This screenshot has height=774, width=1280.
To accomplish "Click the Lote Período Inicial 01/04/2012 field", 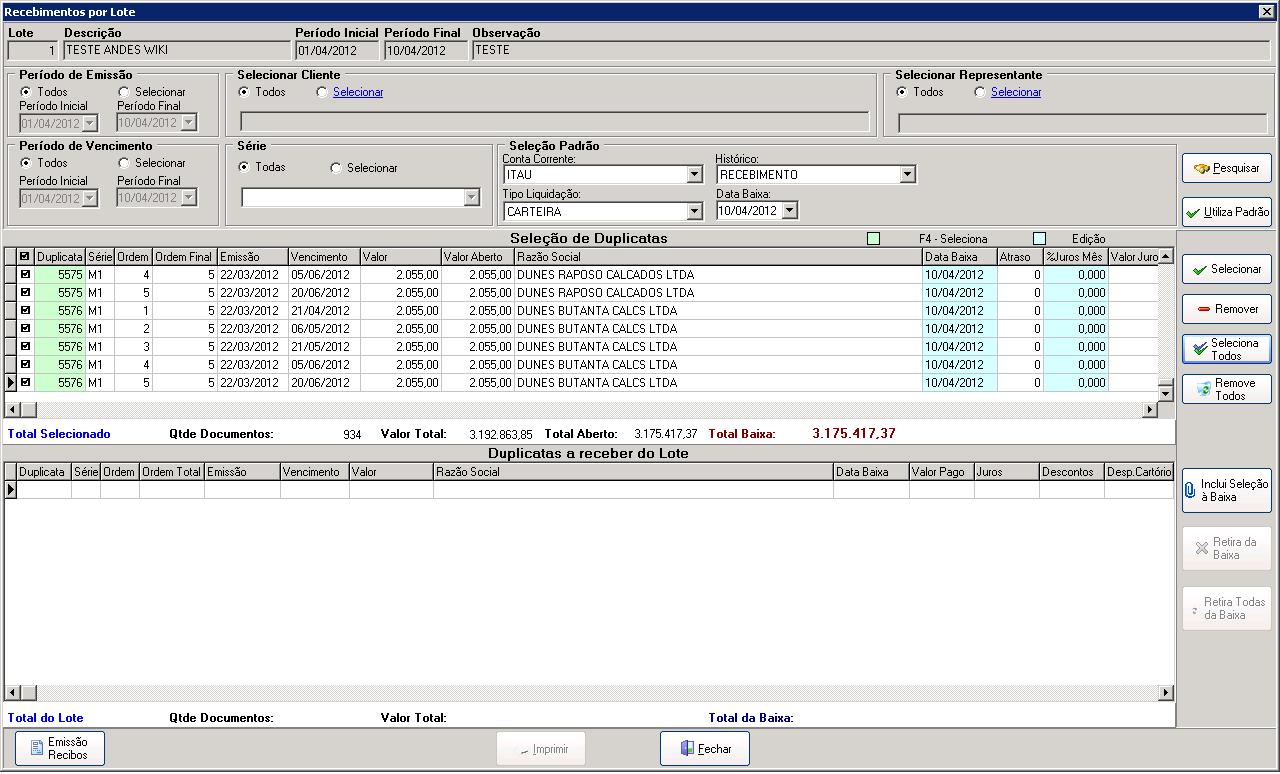I will [337, 50].
